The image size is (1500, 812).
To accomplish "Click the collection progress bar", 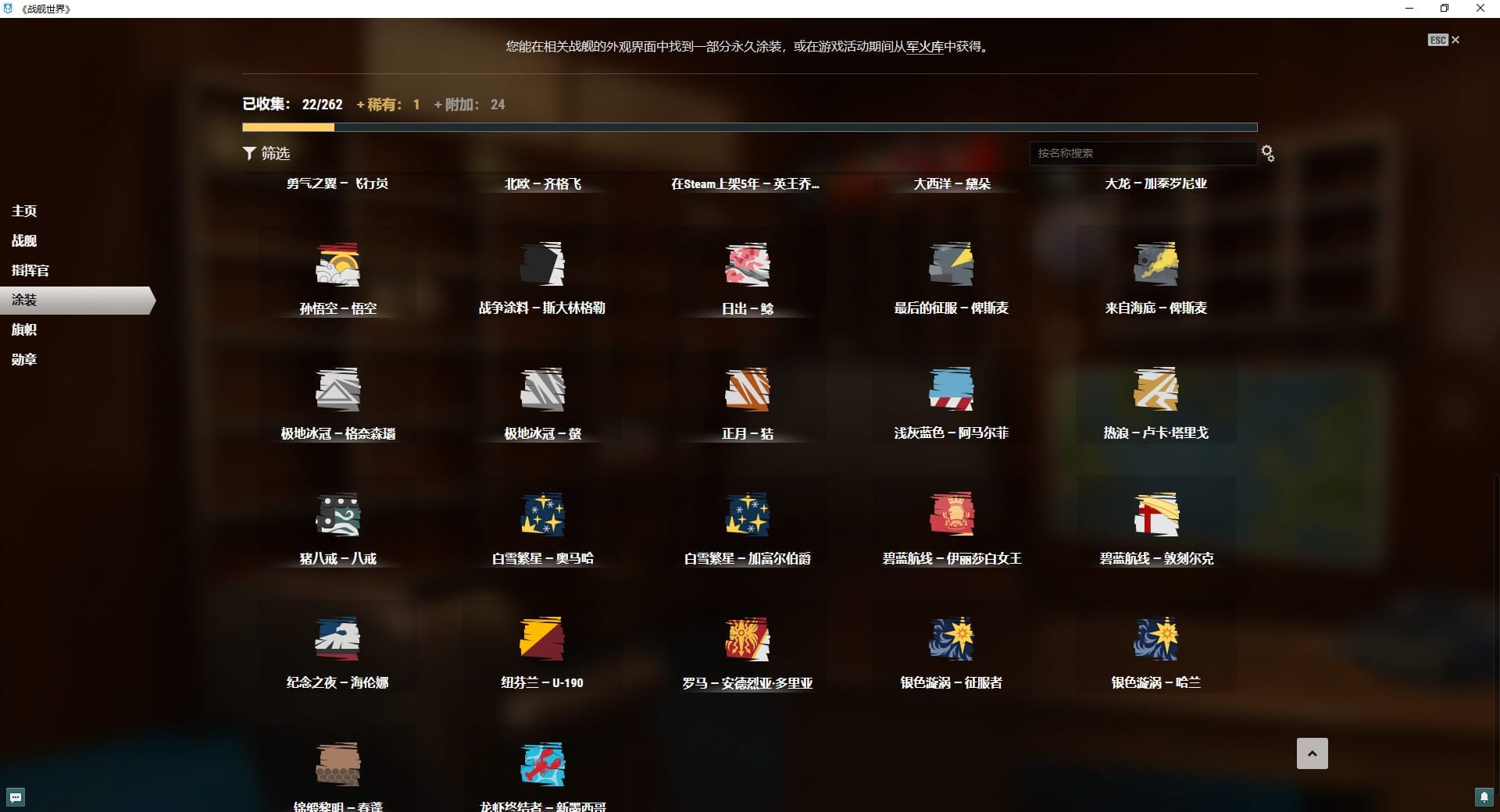I will click(749, 127).
